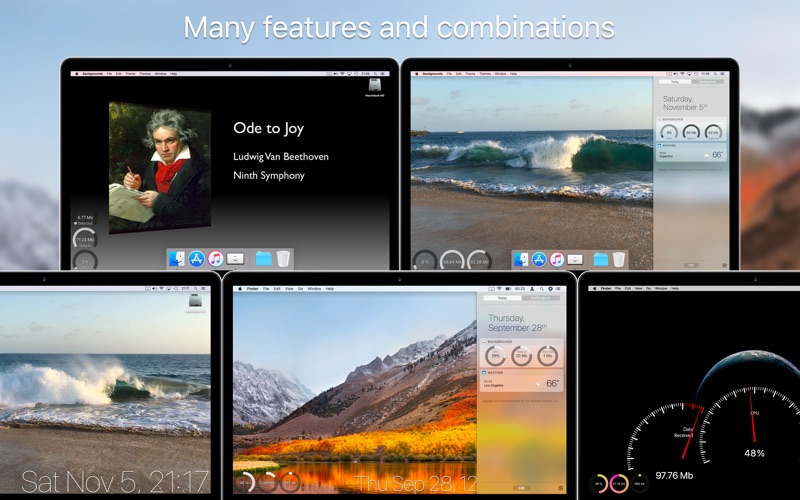Viewport: 800px width, 500px height.
Task: Open iTunes in the Beethoven screen dock
Action: (216, 259)
